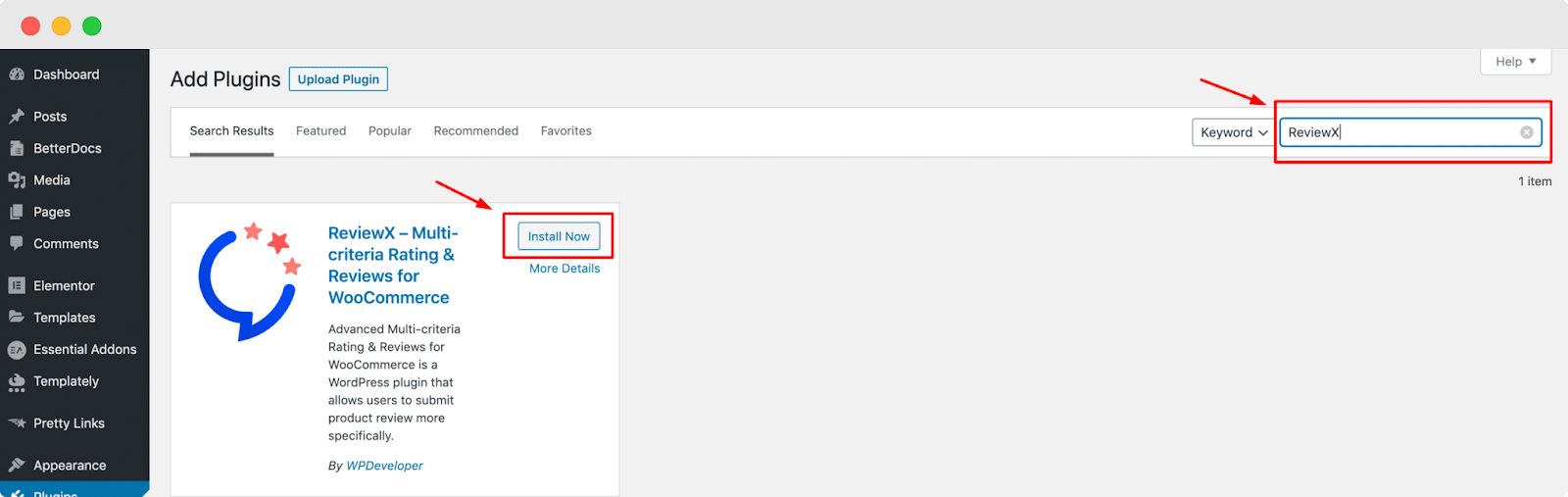Viewport: 1568px width, 497px height.
Task: Click the ReviewX plugin logo
Action: pyautogui.click(x=249, y=282)
